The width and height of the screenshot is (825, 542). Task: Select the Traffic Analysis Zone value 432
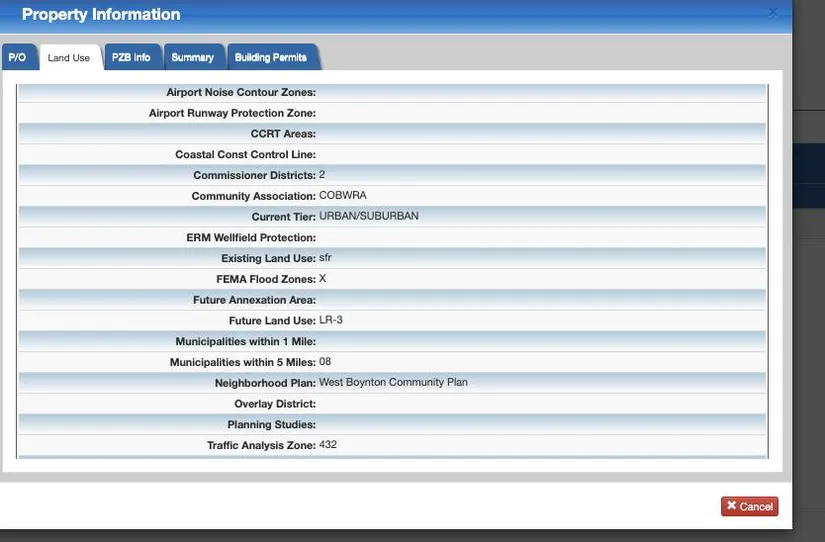328,445
